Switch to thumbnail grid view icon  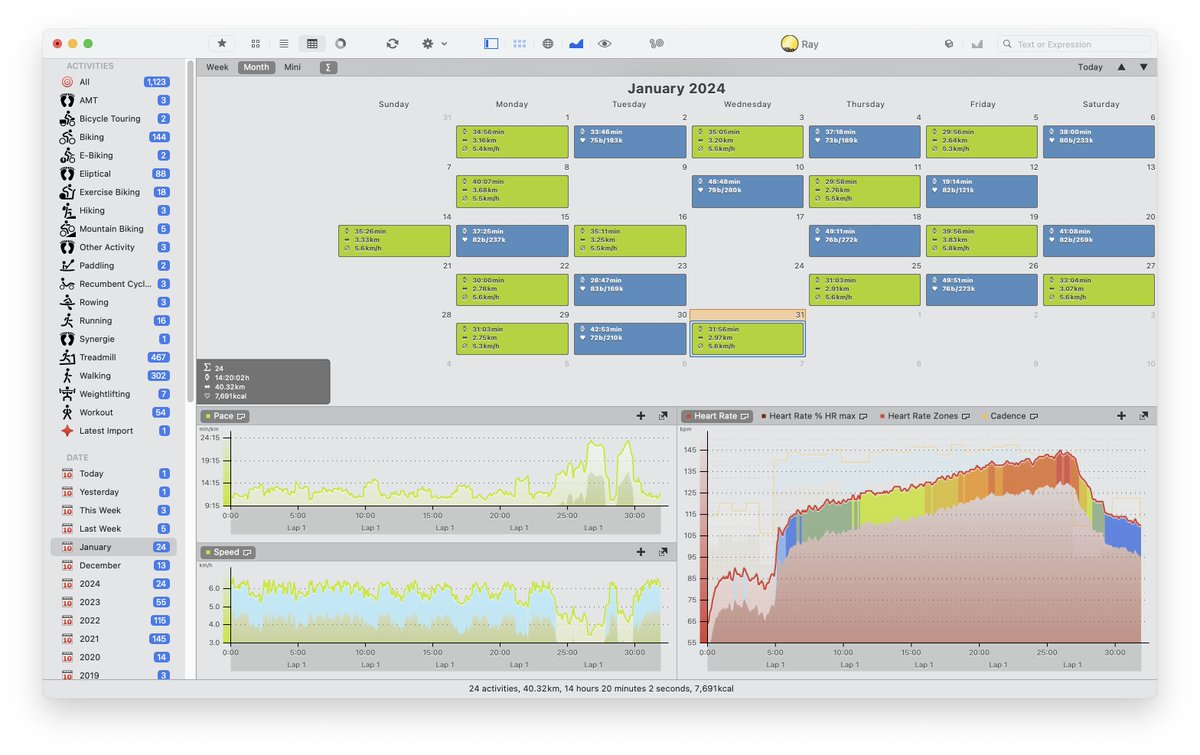coord(256,44)
